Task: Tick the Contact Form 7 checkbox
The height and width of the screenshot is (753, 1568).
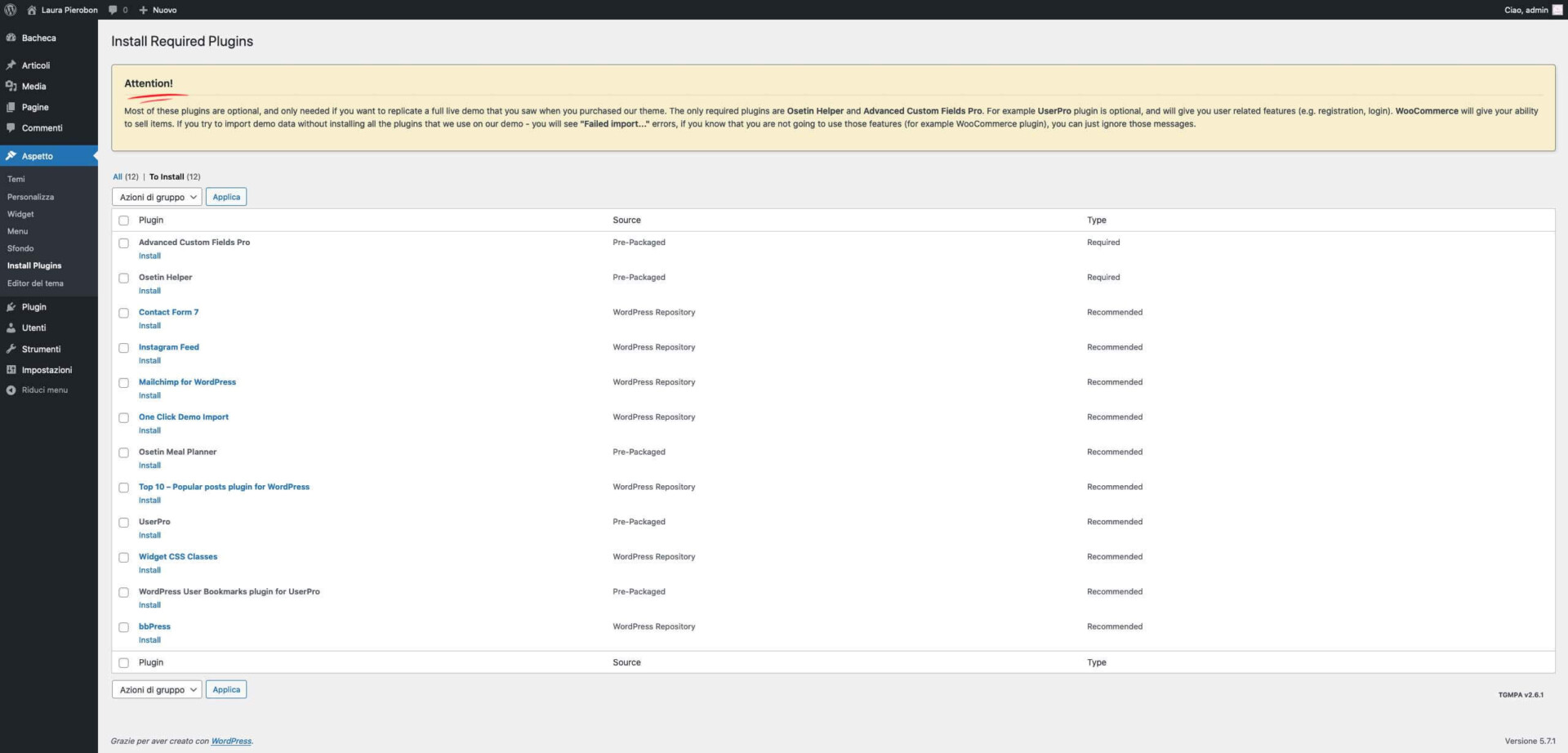Action: 124,314
